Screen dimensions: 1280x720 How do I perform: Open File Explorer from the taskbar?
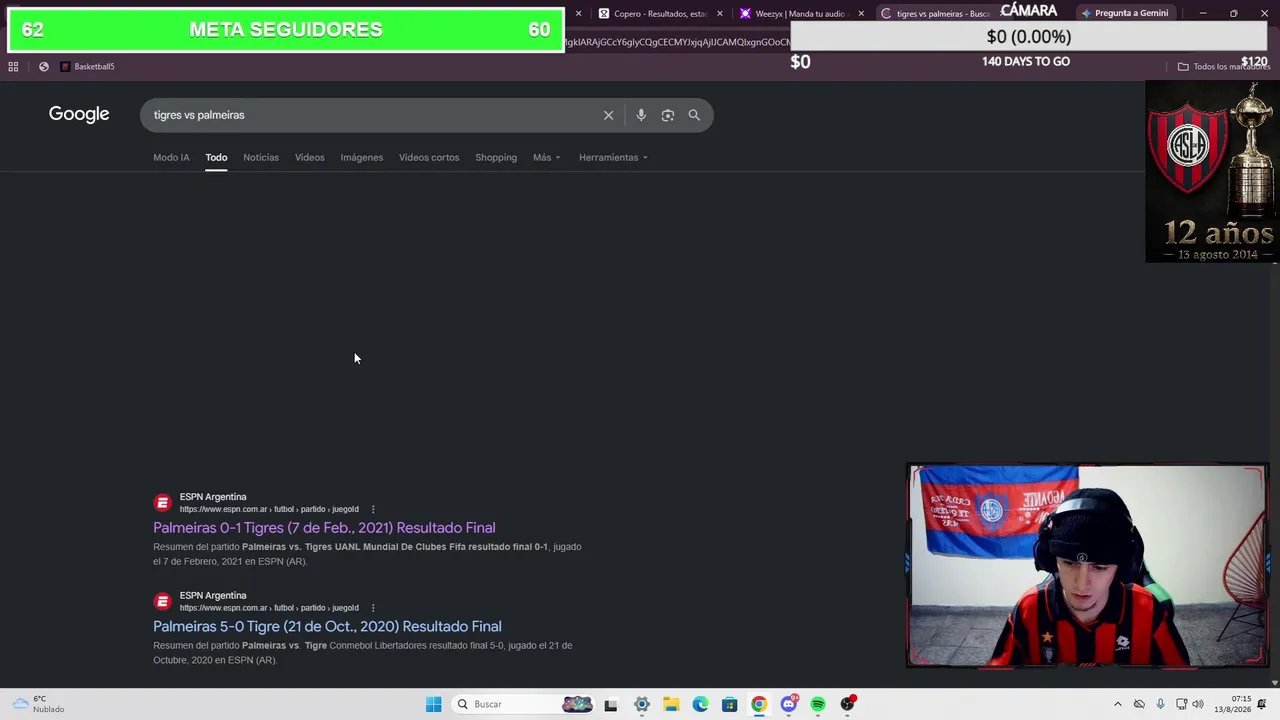[671, 704]
